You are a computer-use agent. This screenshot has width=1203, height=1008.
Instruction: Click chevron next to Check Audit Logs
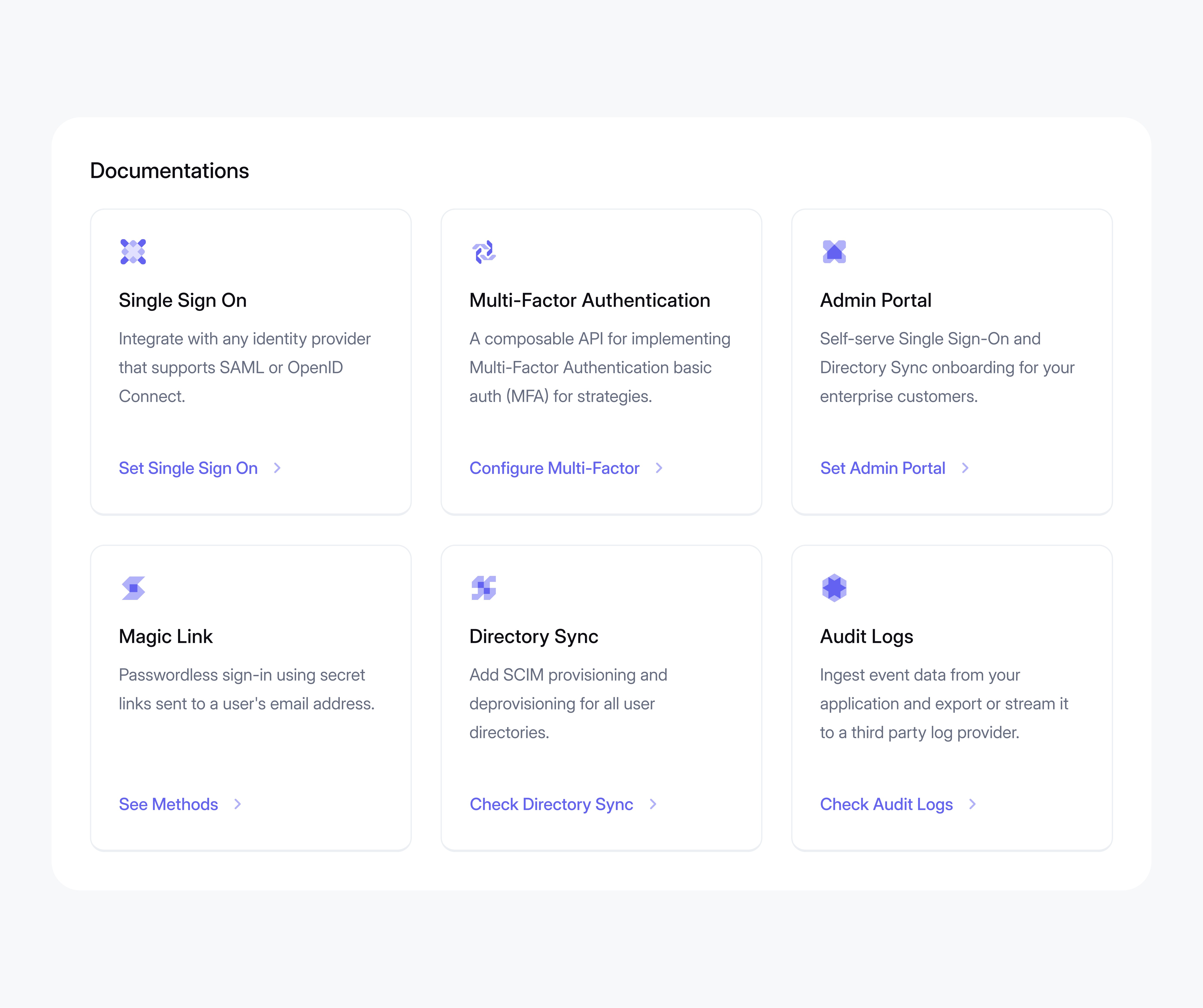(x=972, y=804)
